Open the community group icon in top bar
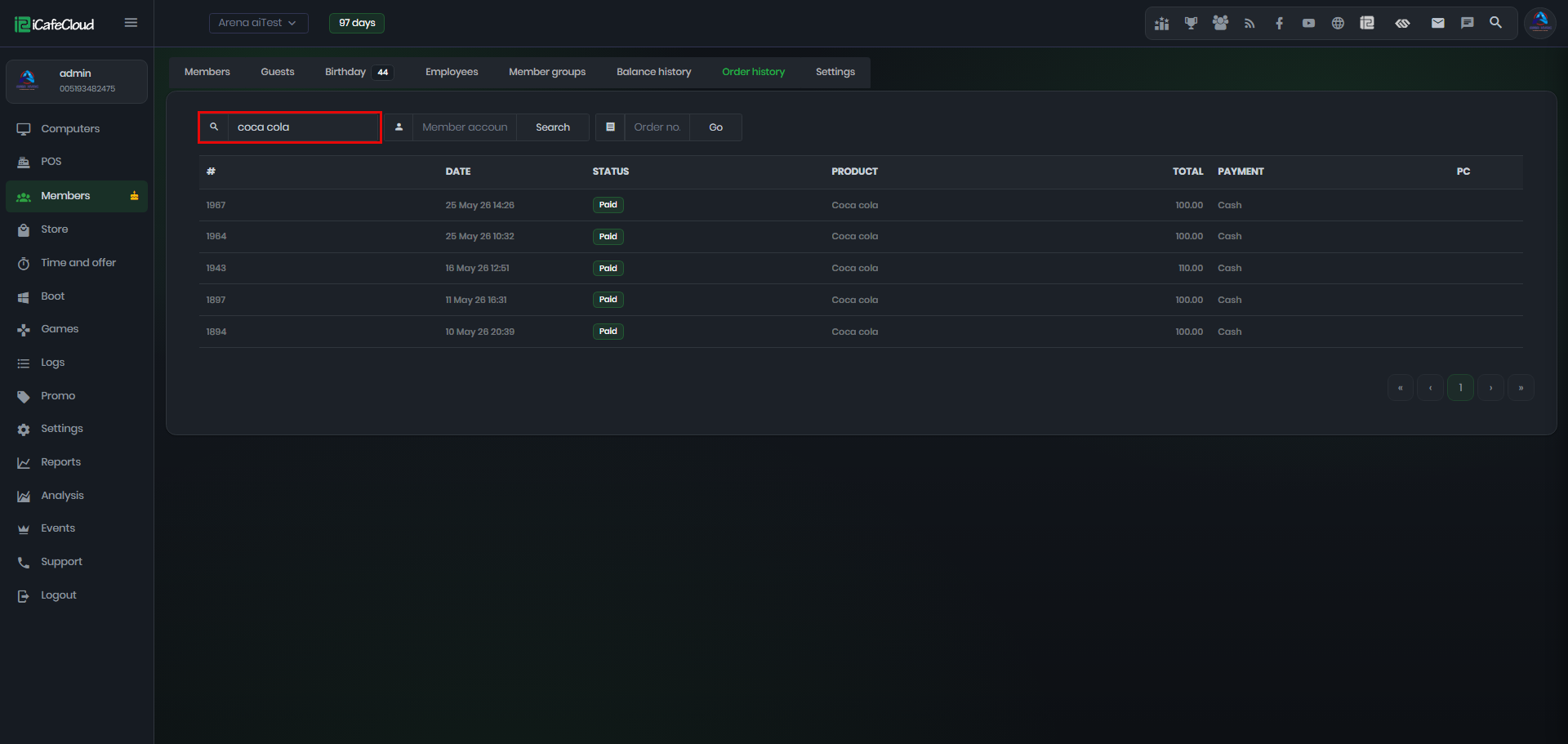 coord(1220,23)
